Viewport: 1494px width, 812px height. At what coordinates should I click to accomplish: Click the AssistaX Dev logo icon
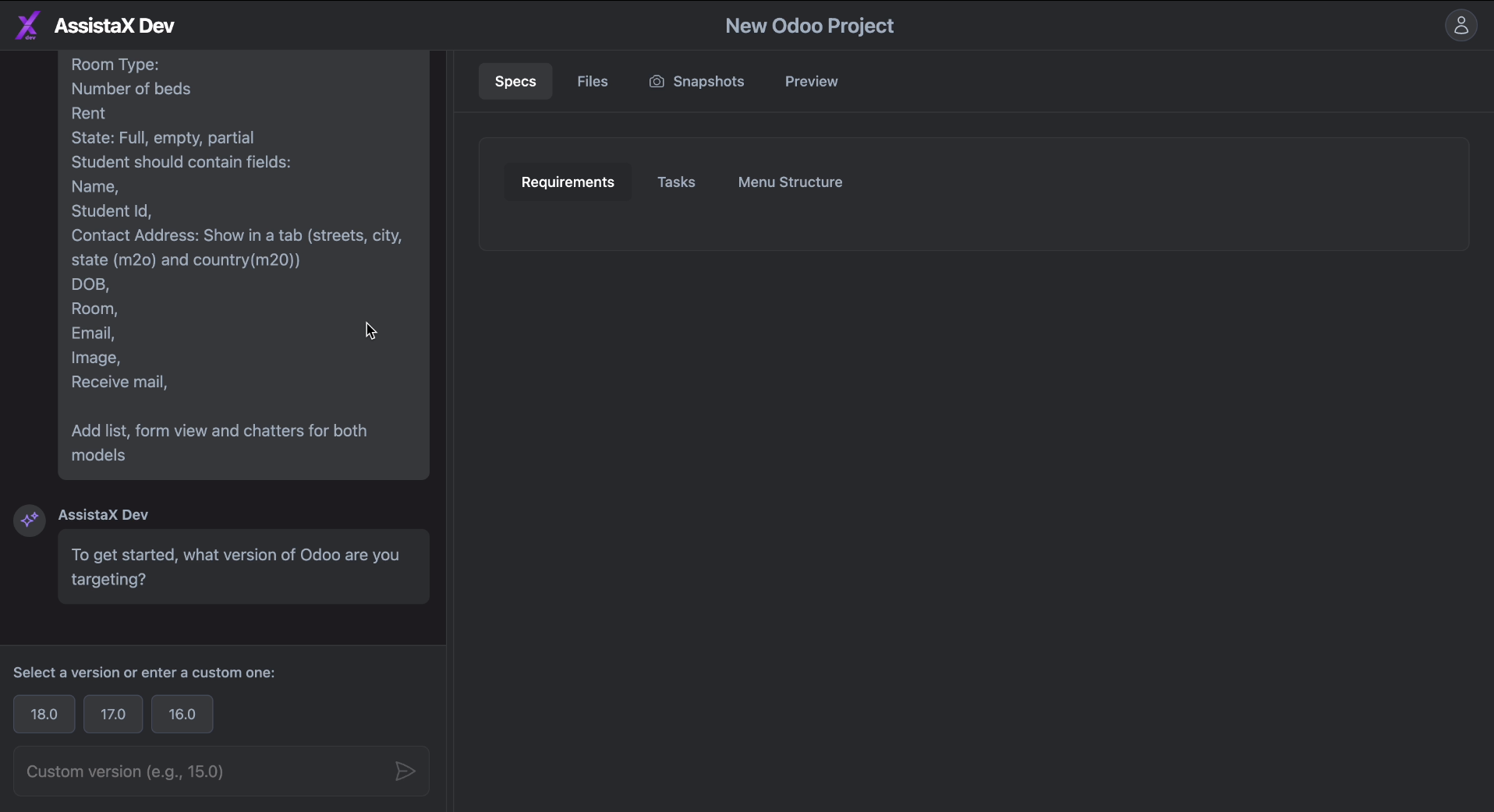coord(27,26)
